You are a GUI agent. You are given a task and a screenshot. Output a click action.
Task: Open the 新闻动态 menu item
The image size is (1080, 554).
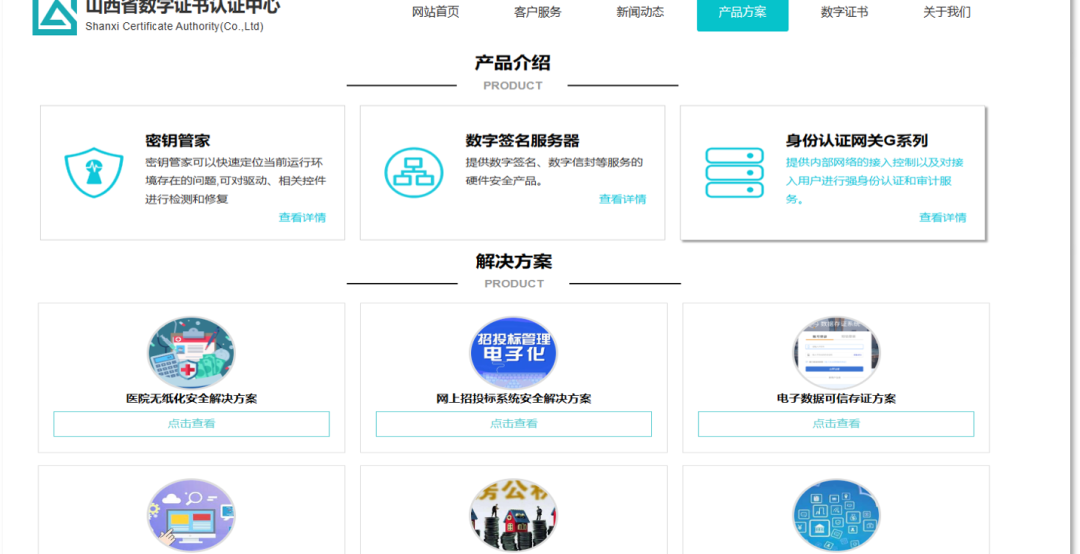point(640,12)
